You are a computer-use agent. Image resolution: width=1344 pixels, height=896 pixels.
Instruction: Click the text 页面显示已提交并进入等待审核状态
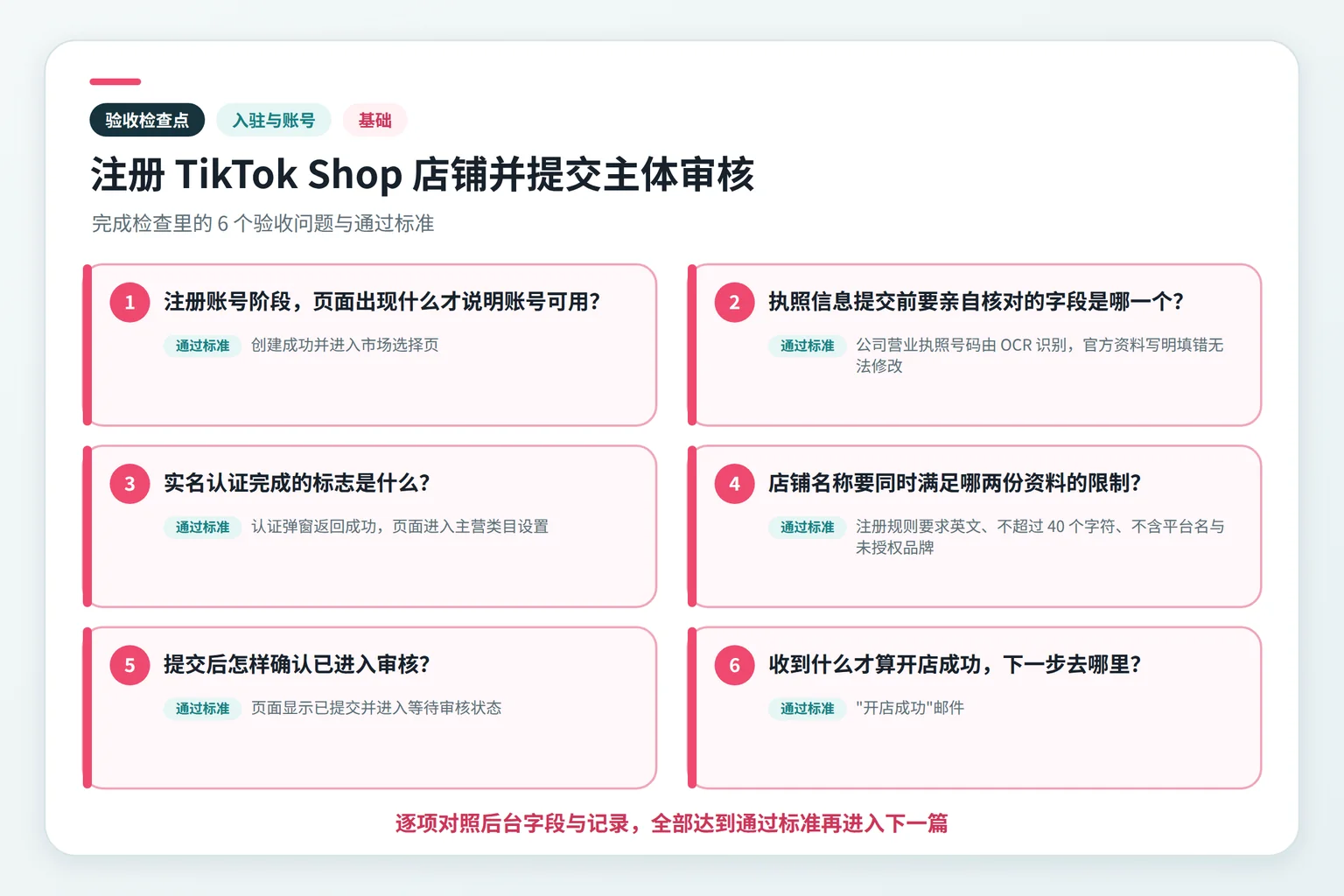point(376,707)
